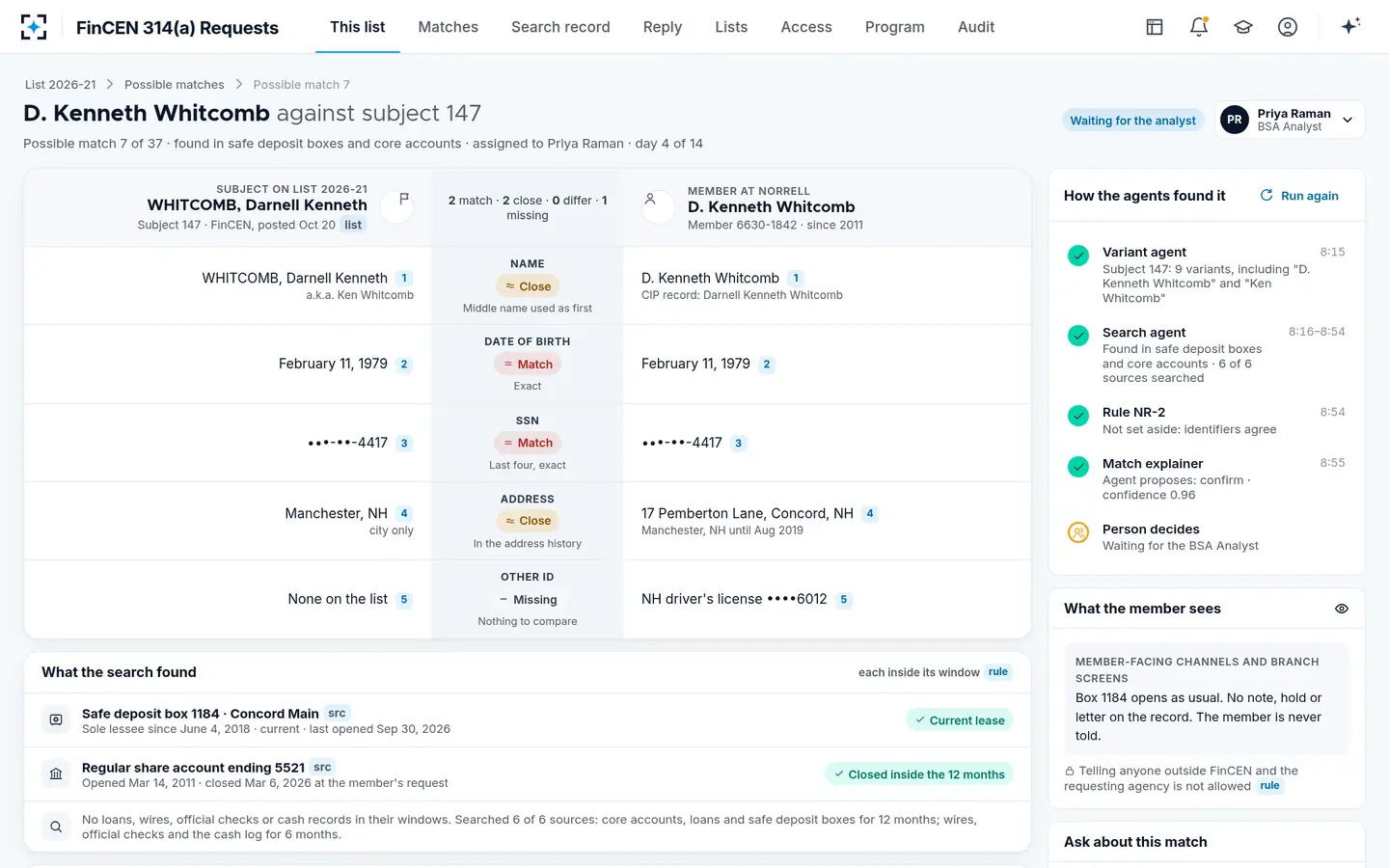Open Possible matches breadcrumb link
1389x868 pixels.
tap(175, 85)
